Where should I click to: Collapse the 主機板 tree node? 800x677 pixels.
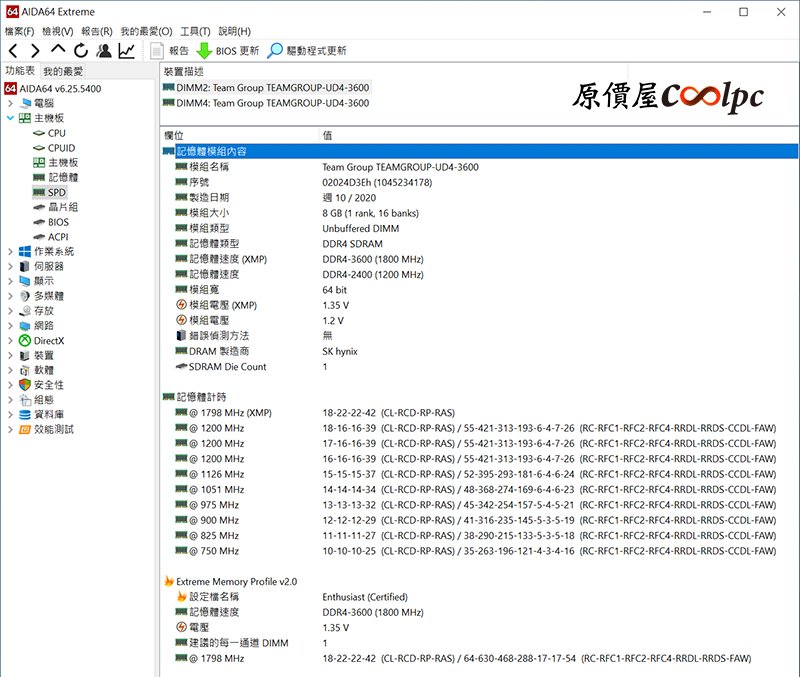click(x=10, y=118)
